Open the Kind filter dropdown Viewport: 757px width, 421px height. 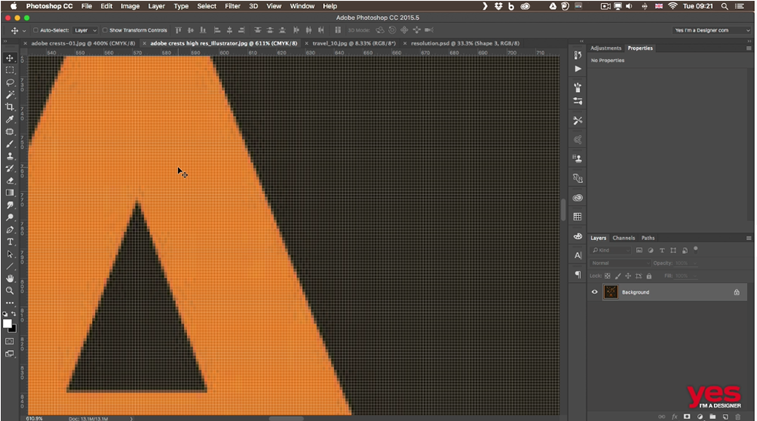point(611,250)
